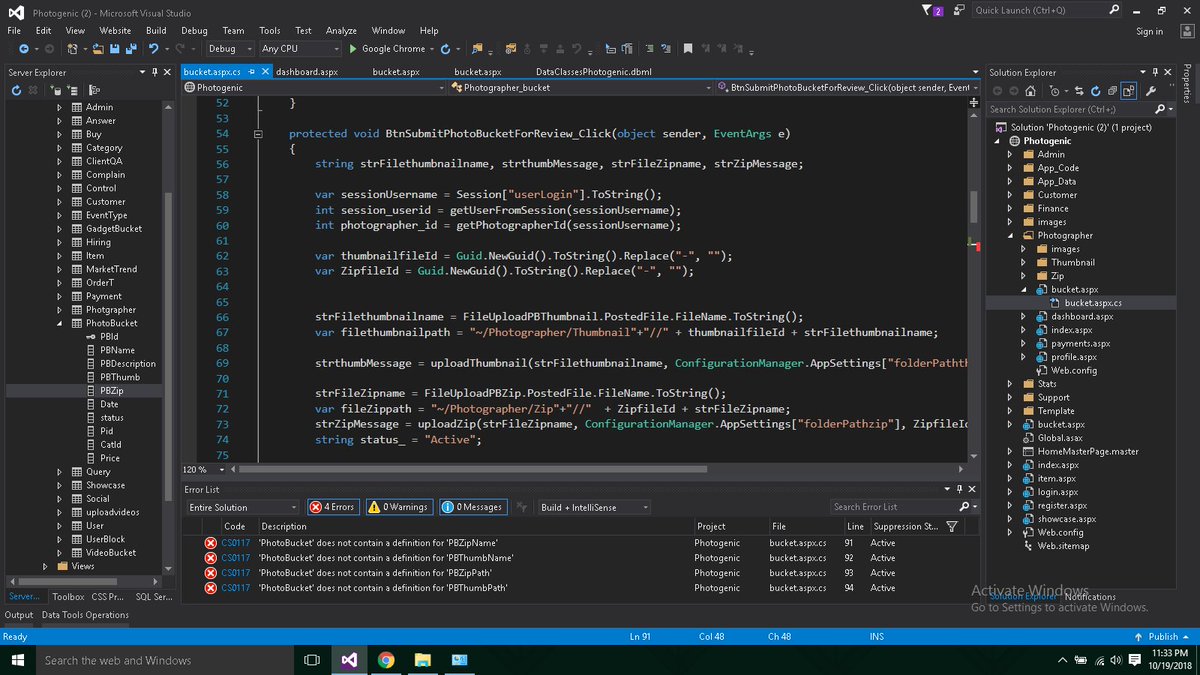Image resolution: width=1200 pixels, height=675 pixels.
Task: Open the collapsed Properties side panel
Action: 1188,84
